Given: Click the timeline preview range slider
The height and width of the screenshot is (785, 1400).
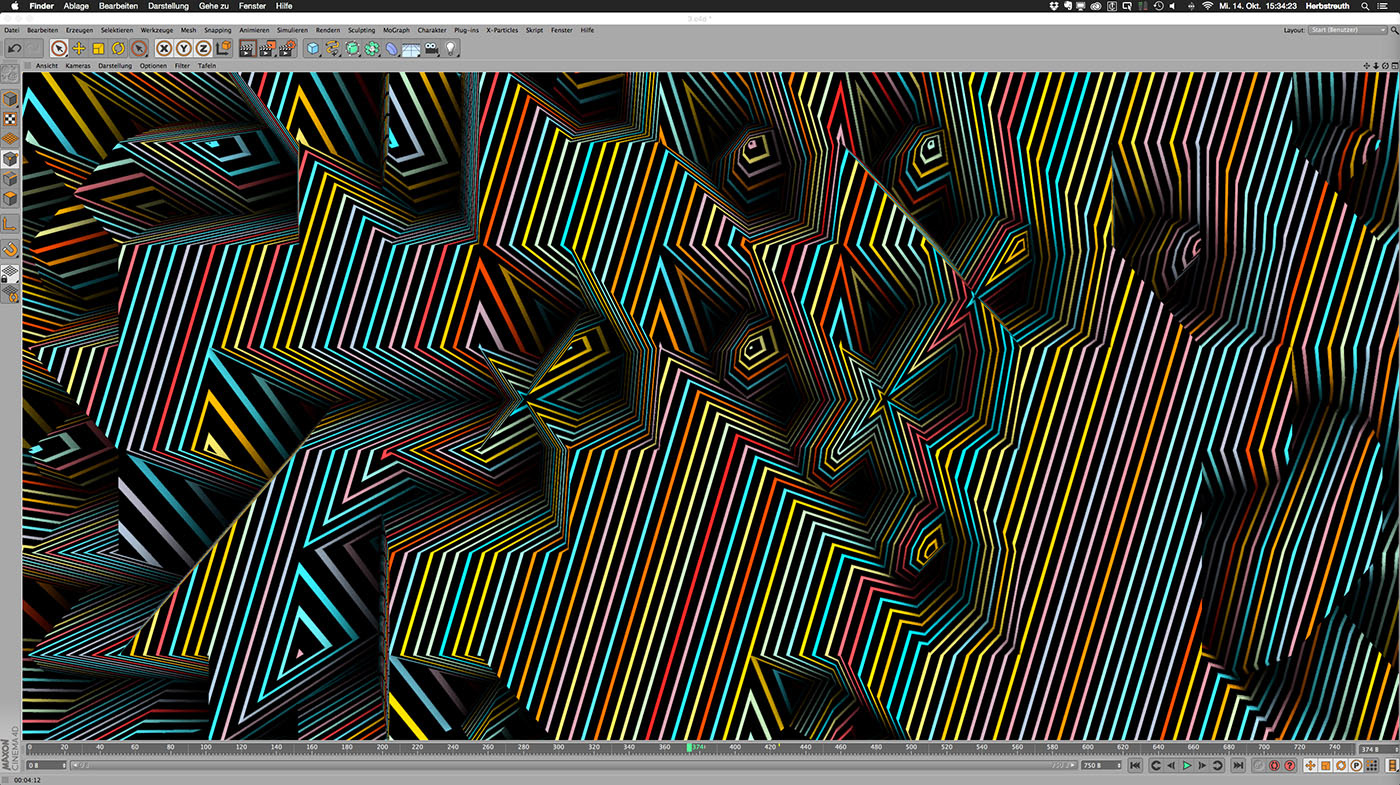Looking at the screenshot, I should [x=572, y=765].
